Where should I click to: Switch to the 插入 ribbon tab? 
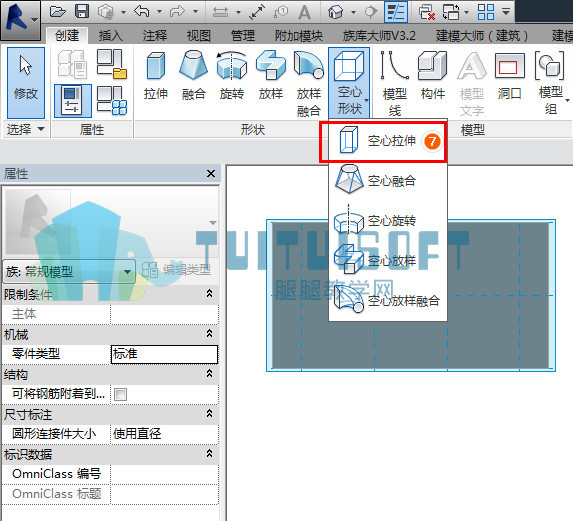pyautogui.click(x=110, y=35)
